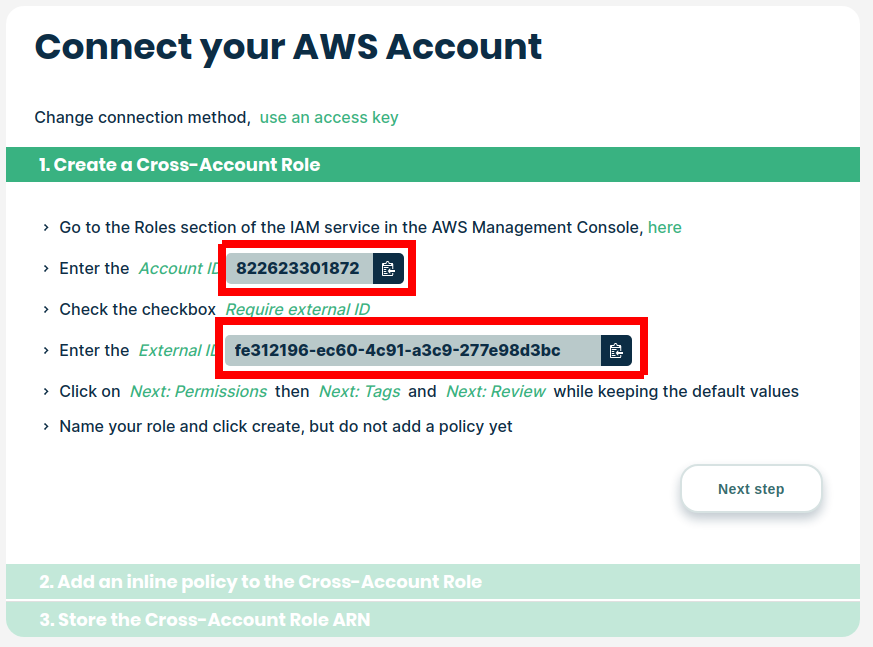The width and height of the screenshot is (873, 647).
Task: Click the 'Change connection method' text
Action: (141, 117)
